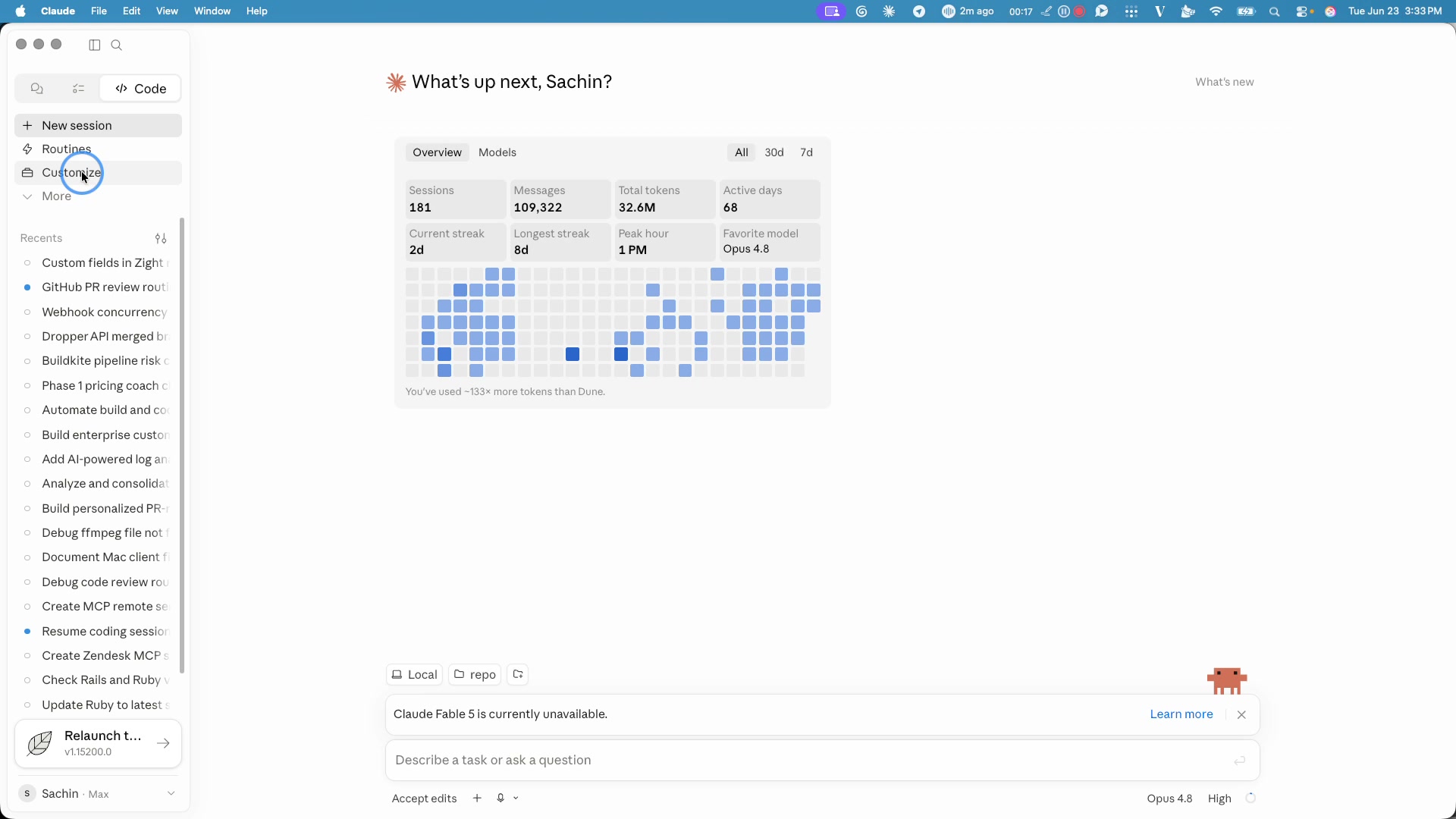Open the Recents filter options icon

pos(161,238)
